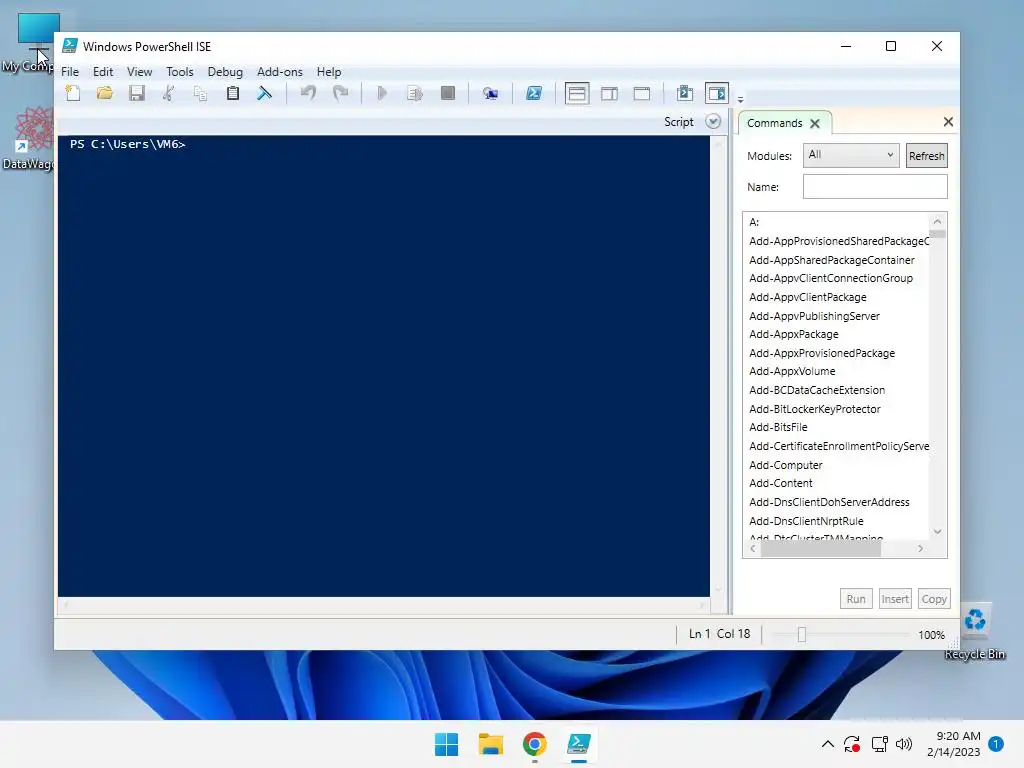Open a script with the folder icon
The image size is (1024, 768).
click(104, 93)
